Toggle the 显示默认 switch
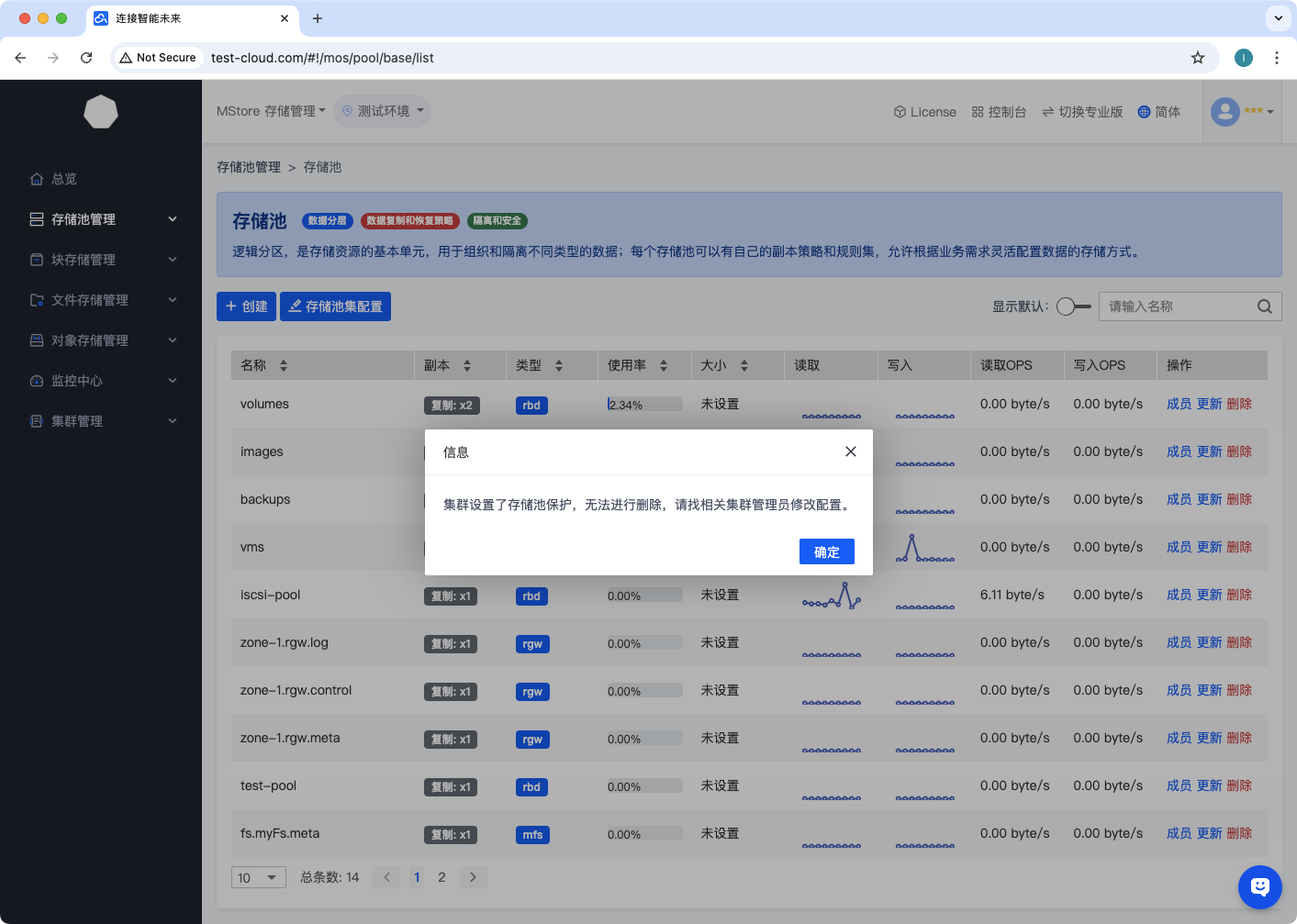1297x924 pixels. (1073, 306)
